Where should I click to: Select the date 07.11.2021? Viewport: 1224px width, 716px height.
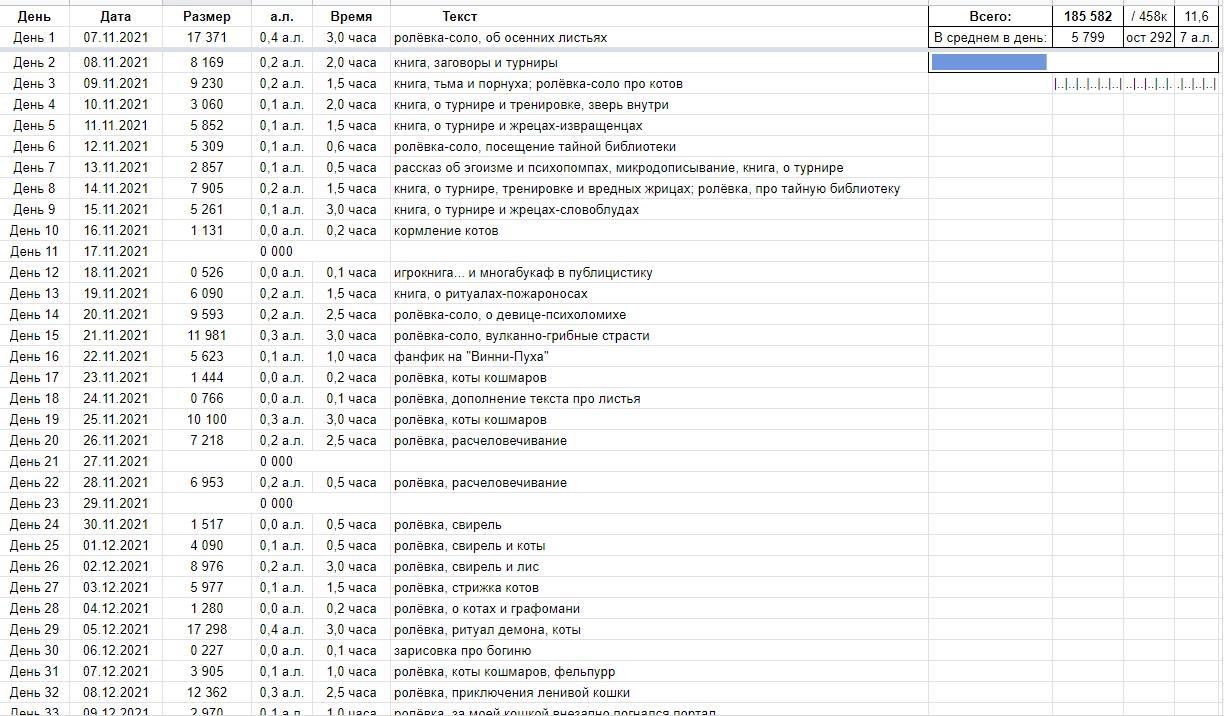coord(116,37)
